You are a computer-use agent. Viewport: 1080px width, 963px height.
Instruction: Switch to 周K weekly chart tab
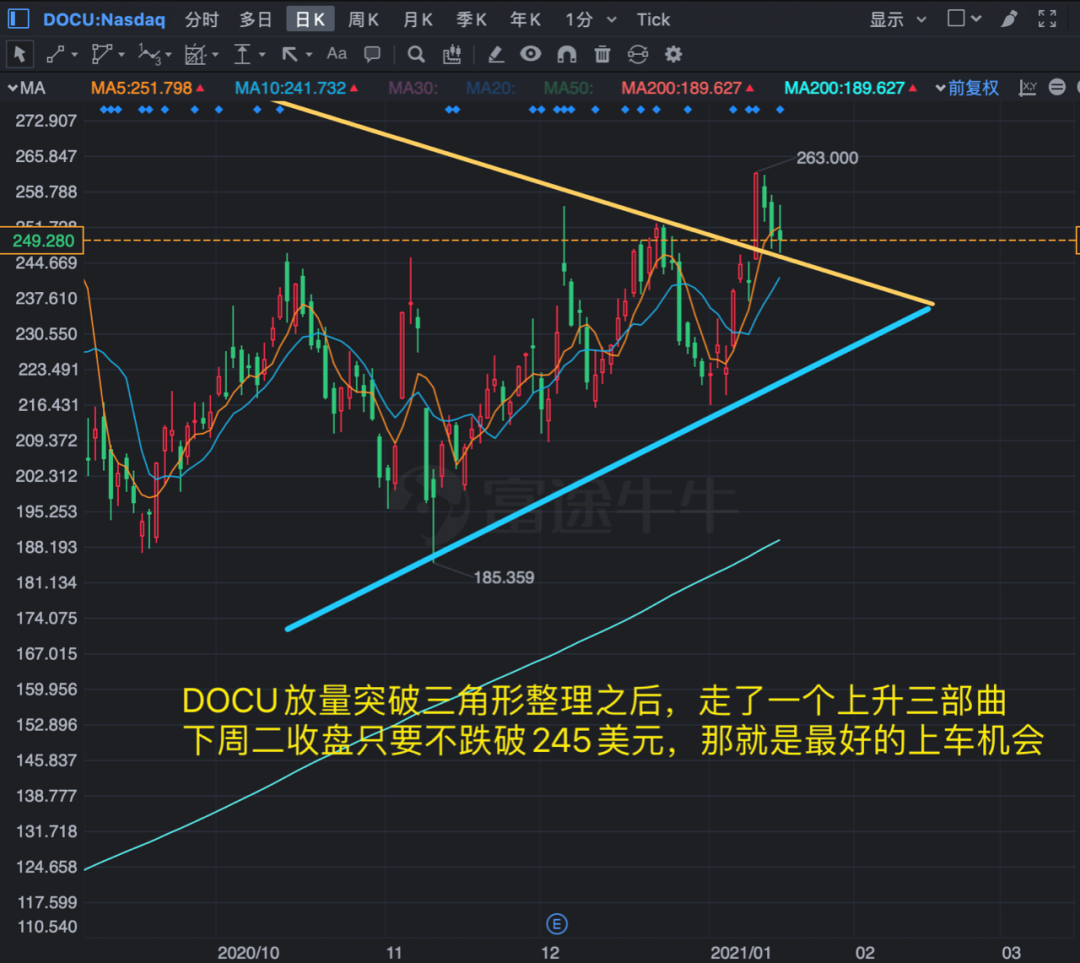pyautogui.click(x=363, y=19)
